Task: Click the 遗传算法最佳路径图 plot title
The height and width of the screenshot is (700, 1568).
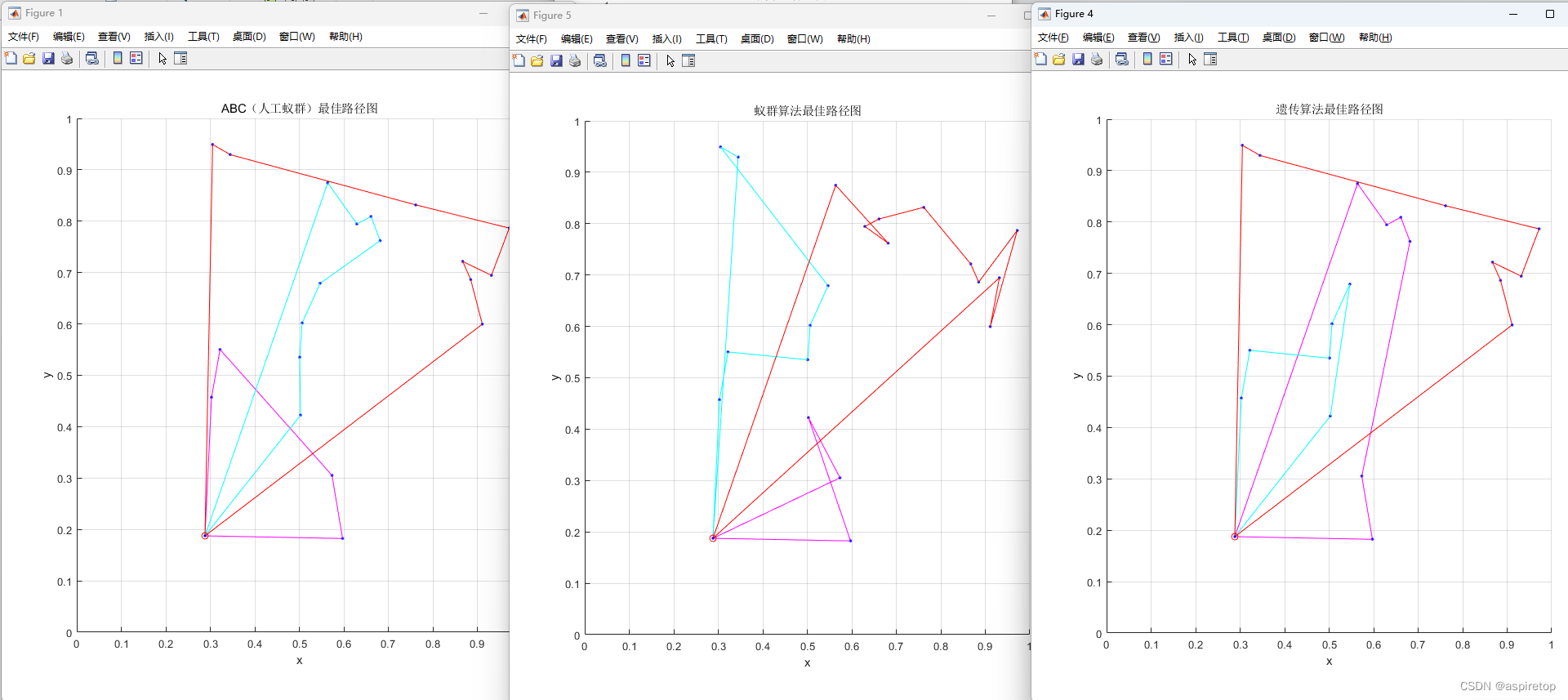Action: [x=1330, y=109]
